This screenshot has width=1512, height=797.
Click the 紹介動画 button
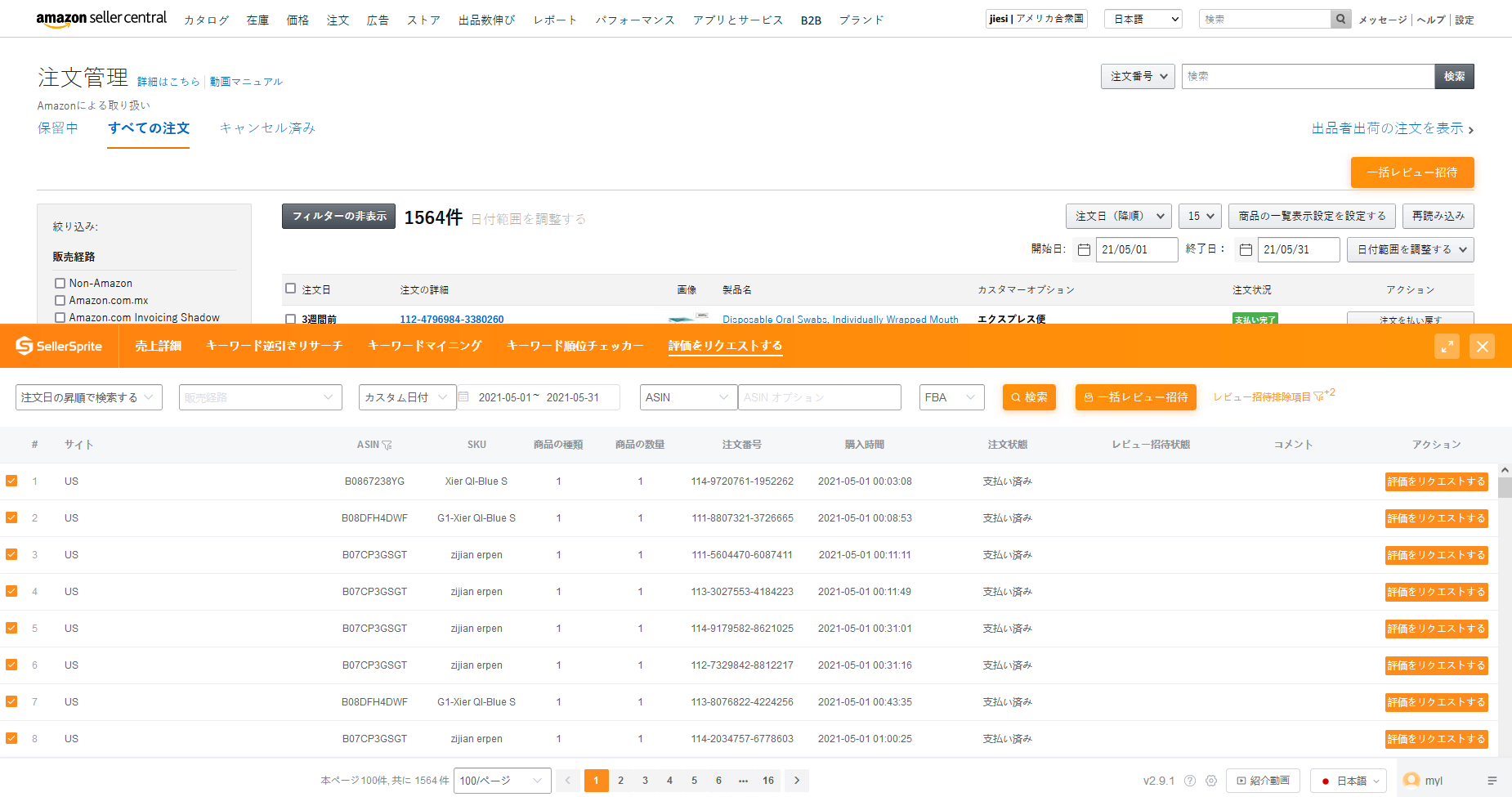[x=1263, y=781]
